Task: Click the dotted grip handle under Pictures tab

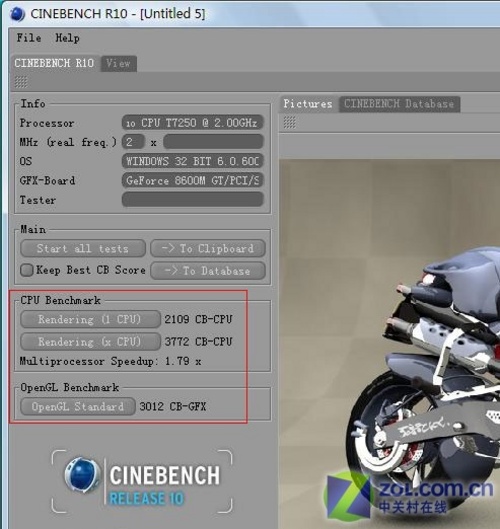Action: pos(289,122)
